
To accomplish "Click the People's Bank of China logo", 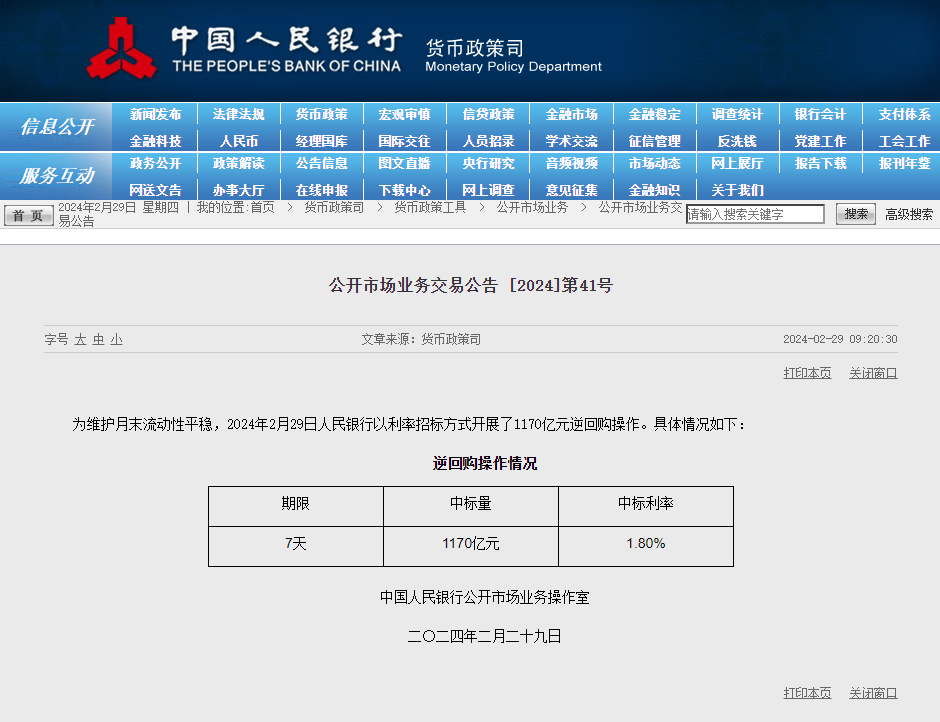I will pyautogui.click(x=121, y=49).
